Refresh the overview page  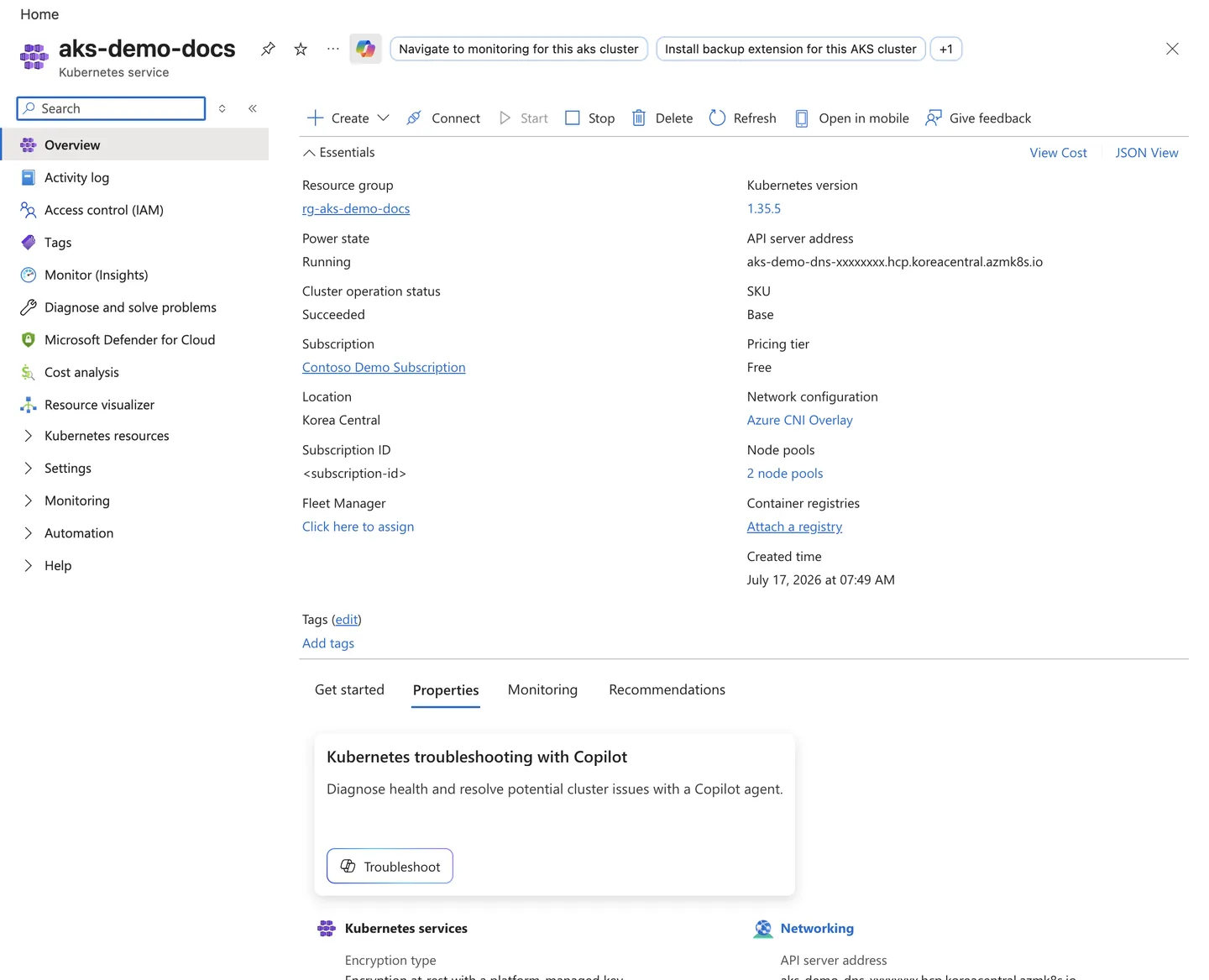pyautogui.click(x=743, y=118)
